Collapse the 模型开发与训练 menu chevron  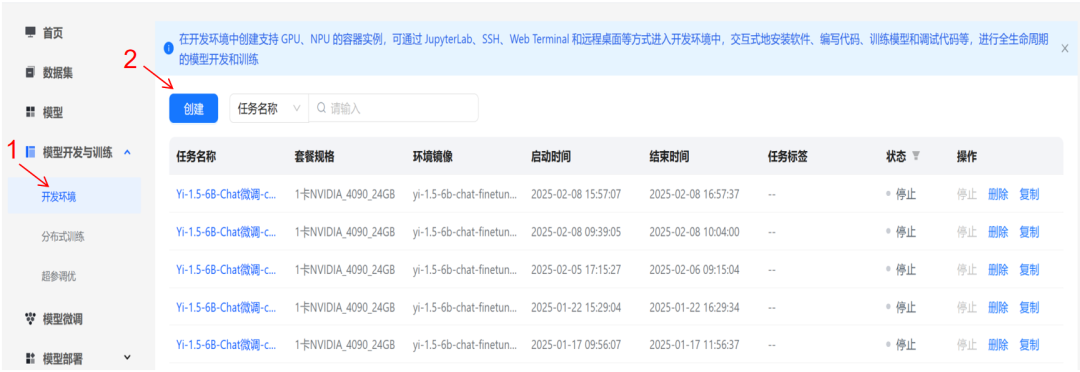tap(127, 152)
